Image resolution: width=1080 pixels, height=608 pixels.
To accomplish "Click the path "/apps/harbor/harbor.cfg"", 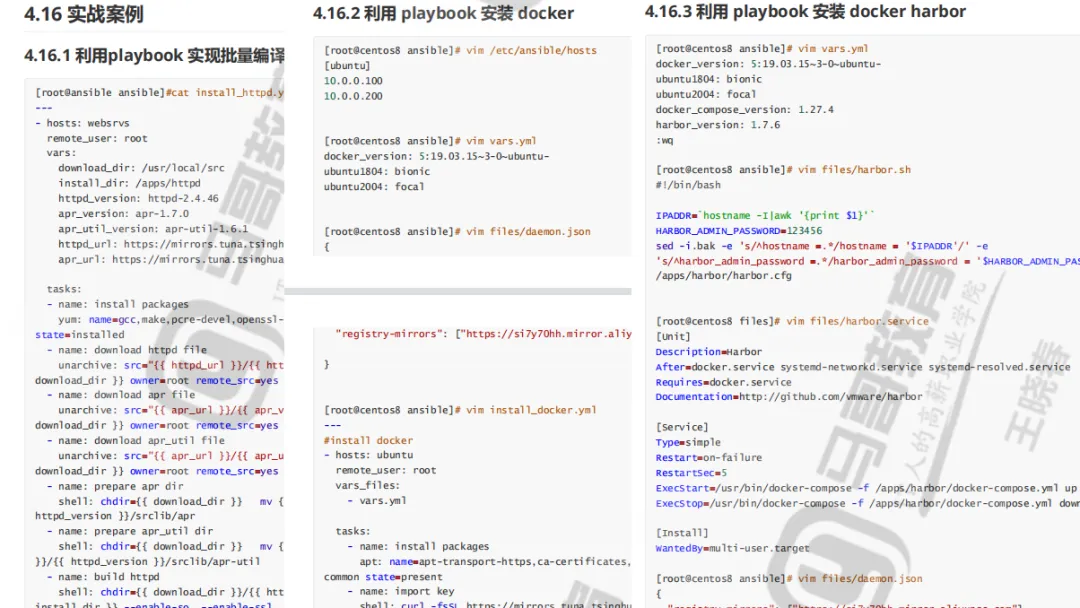I will point(724,275).
